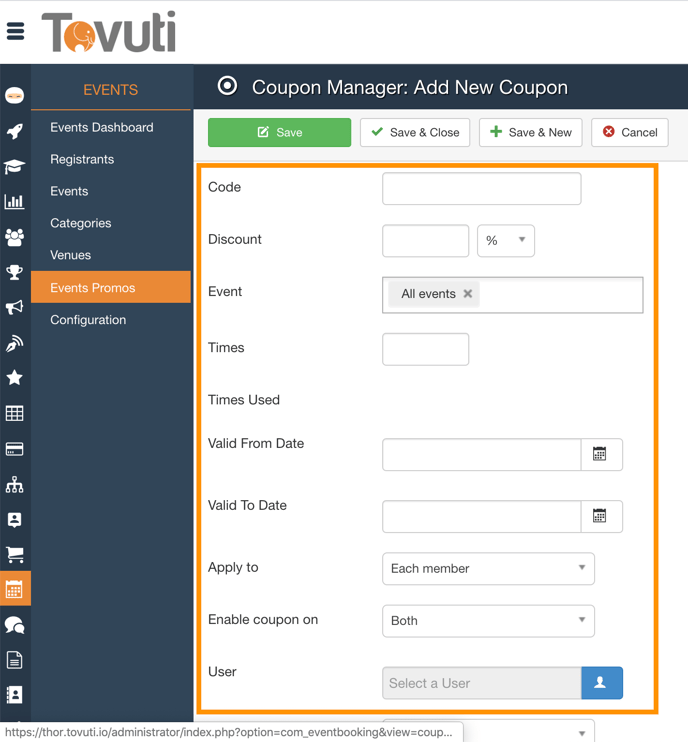The height and width of the screenshot is (742, 688).
Task: Open the graduation cap sidebar icon
Action: click(x=15, y=167)
